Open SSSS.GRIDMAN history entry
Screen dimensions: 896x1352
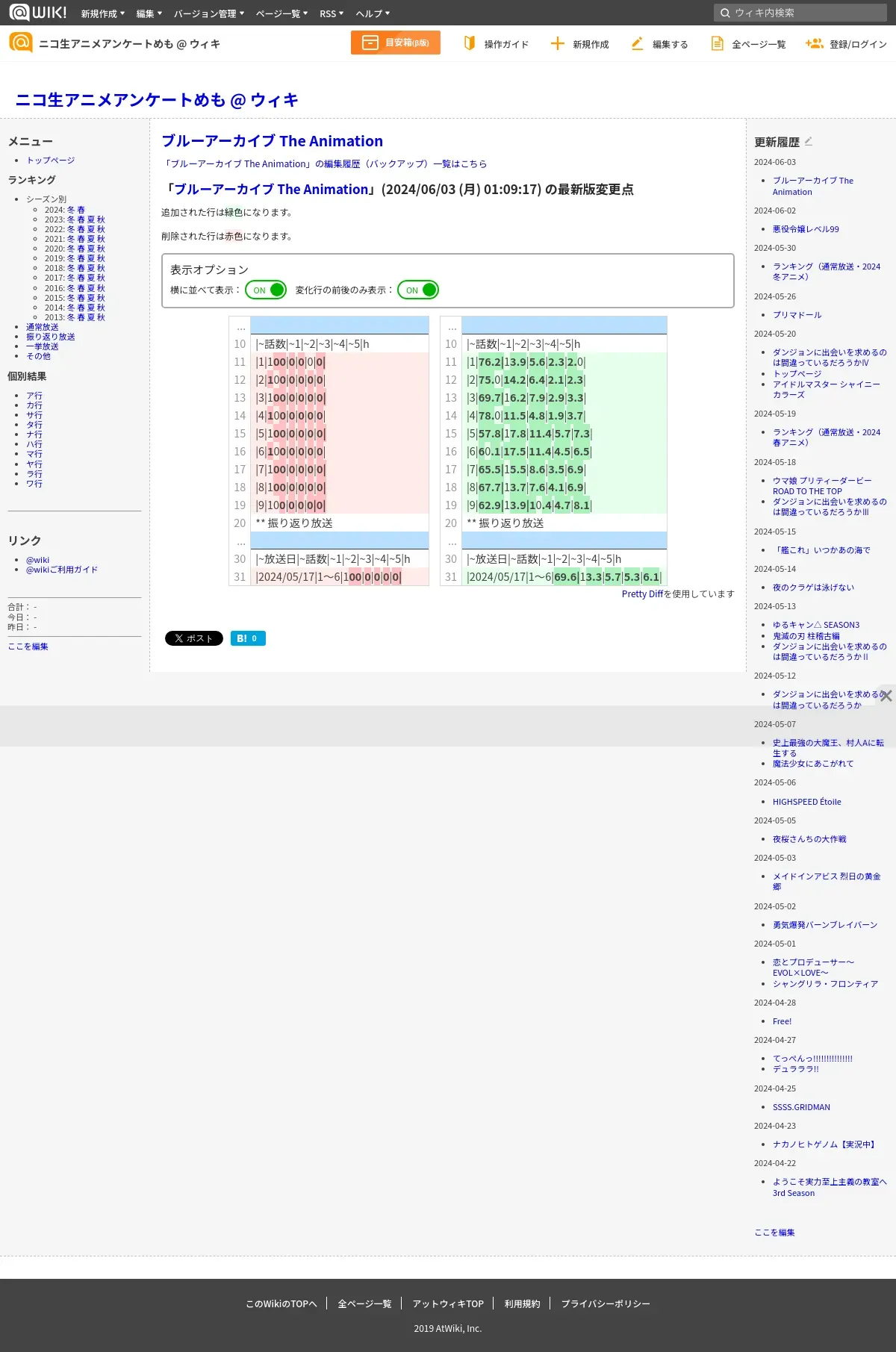click(x=801, y=1107)
